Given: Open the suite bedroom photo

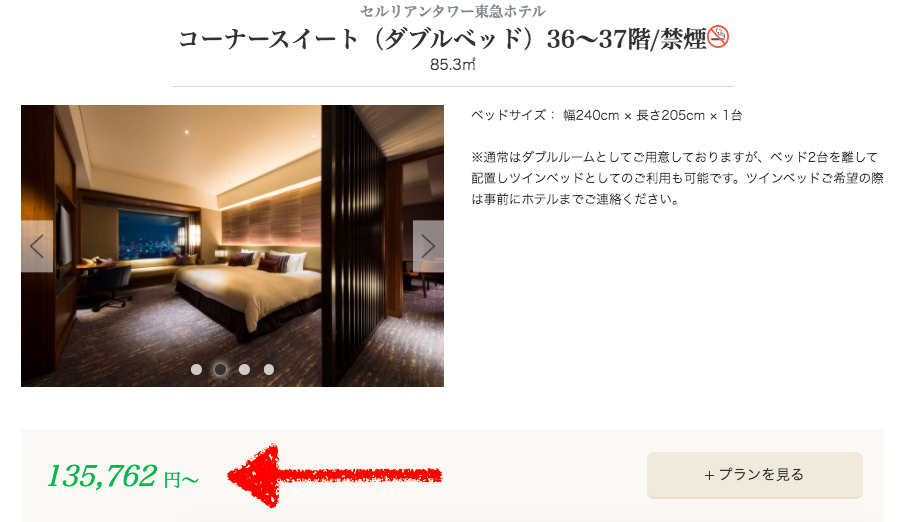Looking at the screenshot, I should 233,246.
